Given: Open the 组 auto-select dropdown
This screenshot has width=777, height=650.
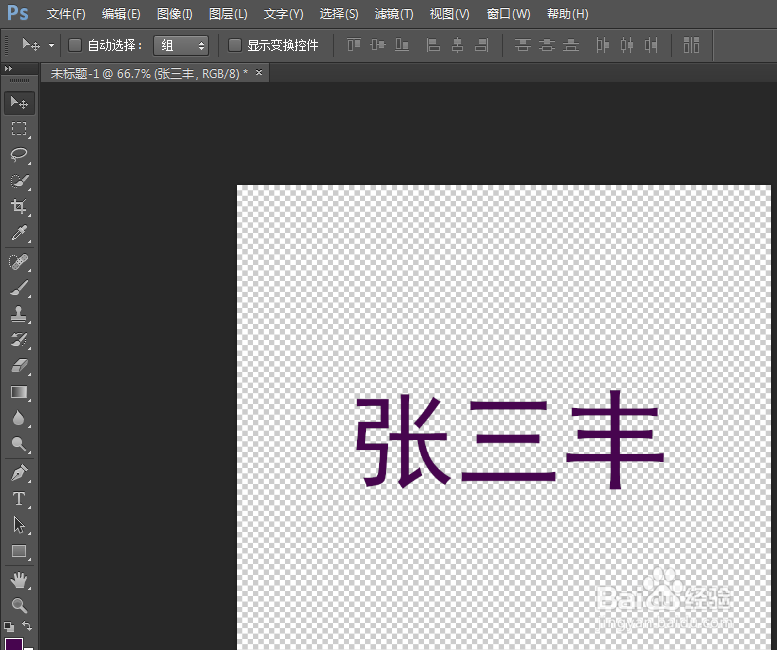Looking at the screenshot, I should (181, 46).
